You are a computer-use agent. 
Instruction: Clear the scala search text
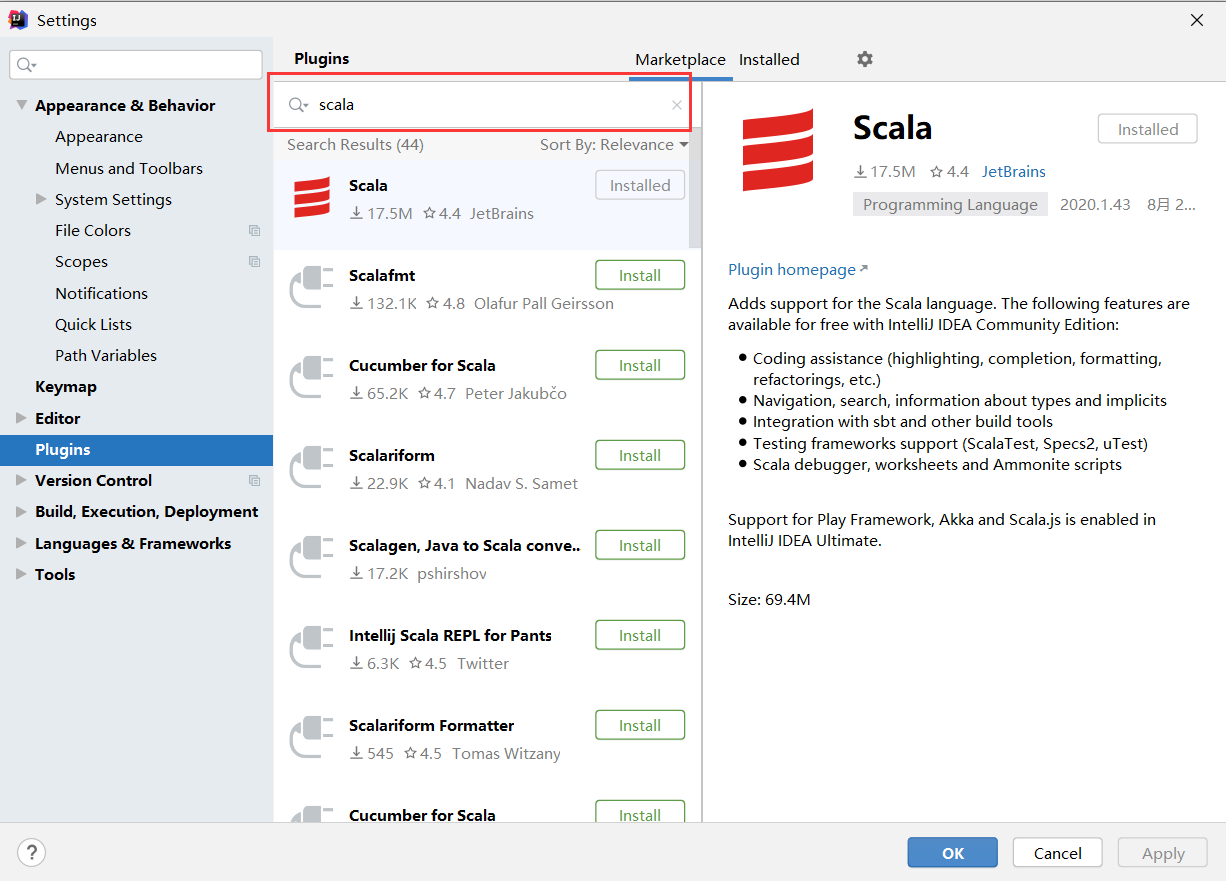677,105
